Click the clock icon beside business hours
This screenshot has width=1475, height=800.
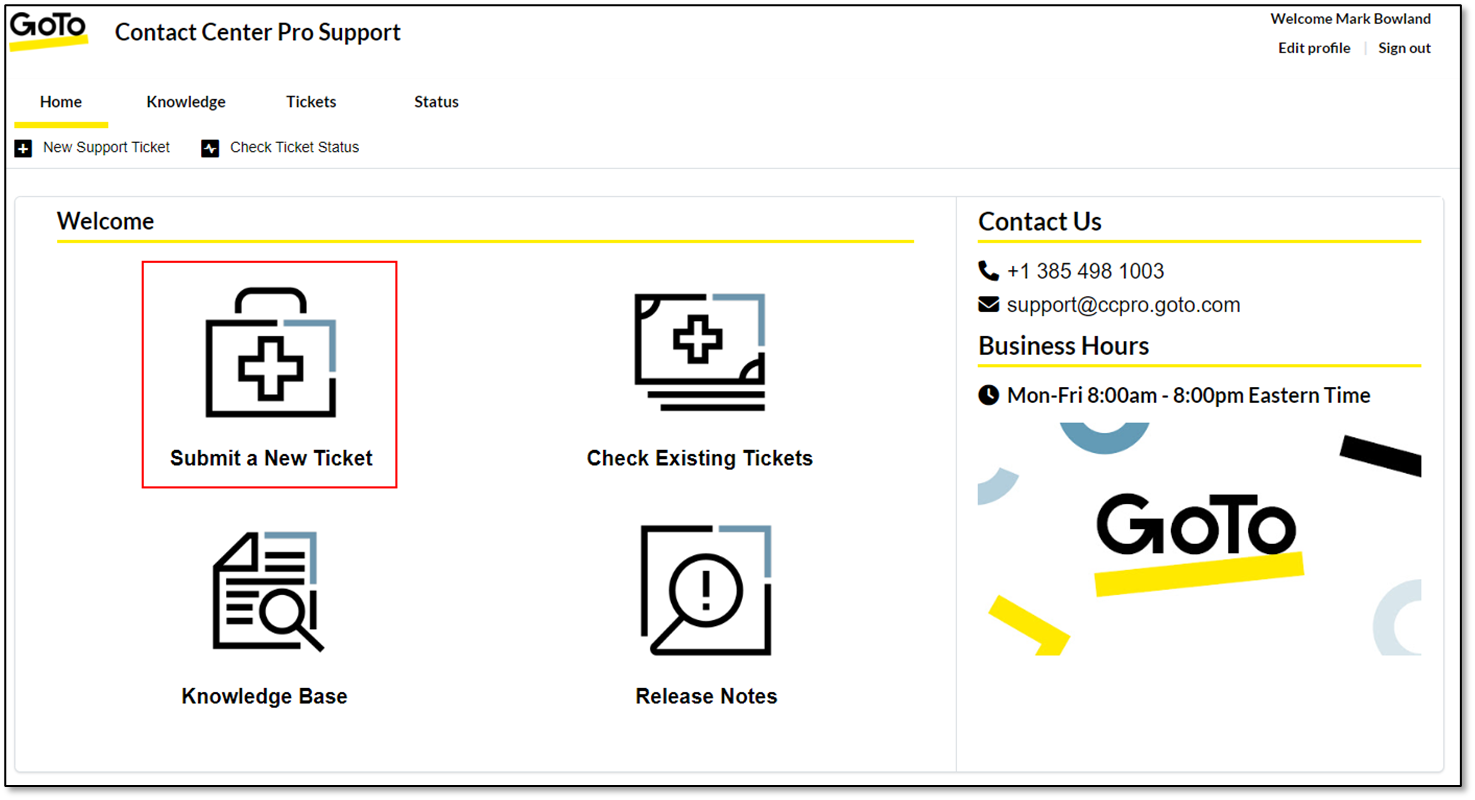tap(988, 395)
